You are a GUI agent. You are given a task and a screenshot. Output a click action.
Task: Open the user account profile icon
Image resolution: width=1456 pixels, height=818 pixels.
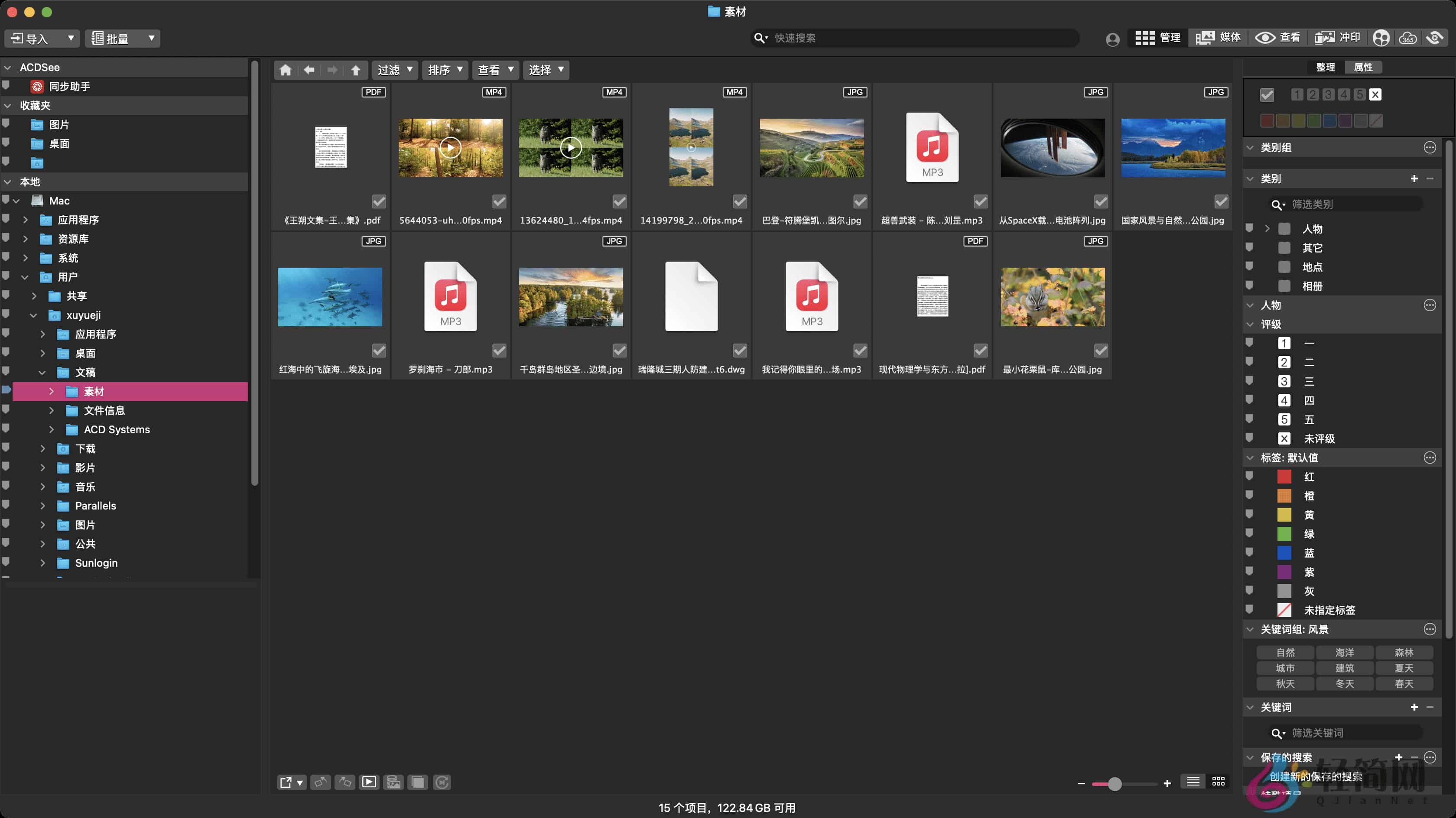click(x=1112, y=39)
